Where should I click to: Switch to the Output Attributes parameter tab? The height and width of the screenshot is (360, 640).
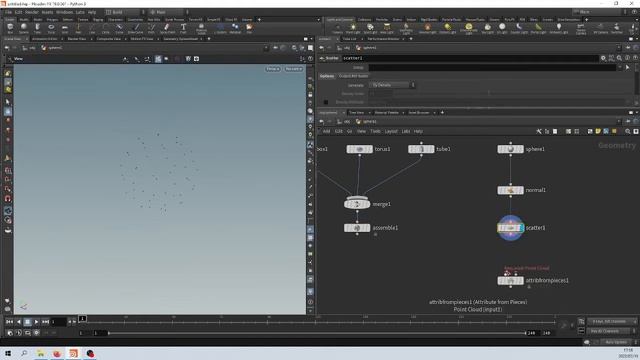click(x=353, y=76)
